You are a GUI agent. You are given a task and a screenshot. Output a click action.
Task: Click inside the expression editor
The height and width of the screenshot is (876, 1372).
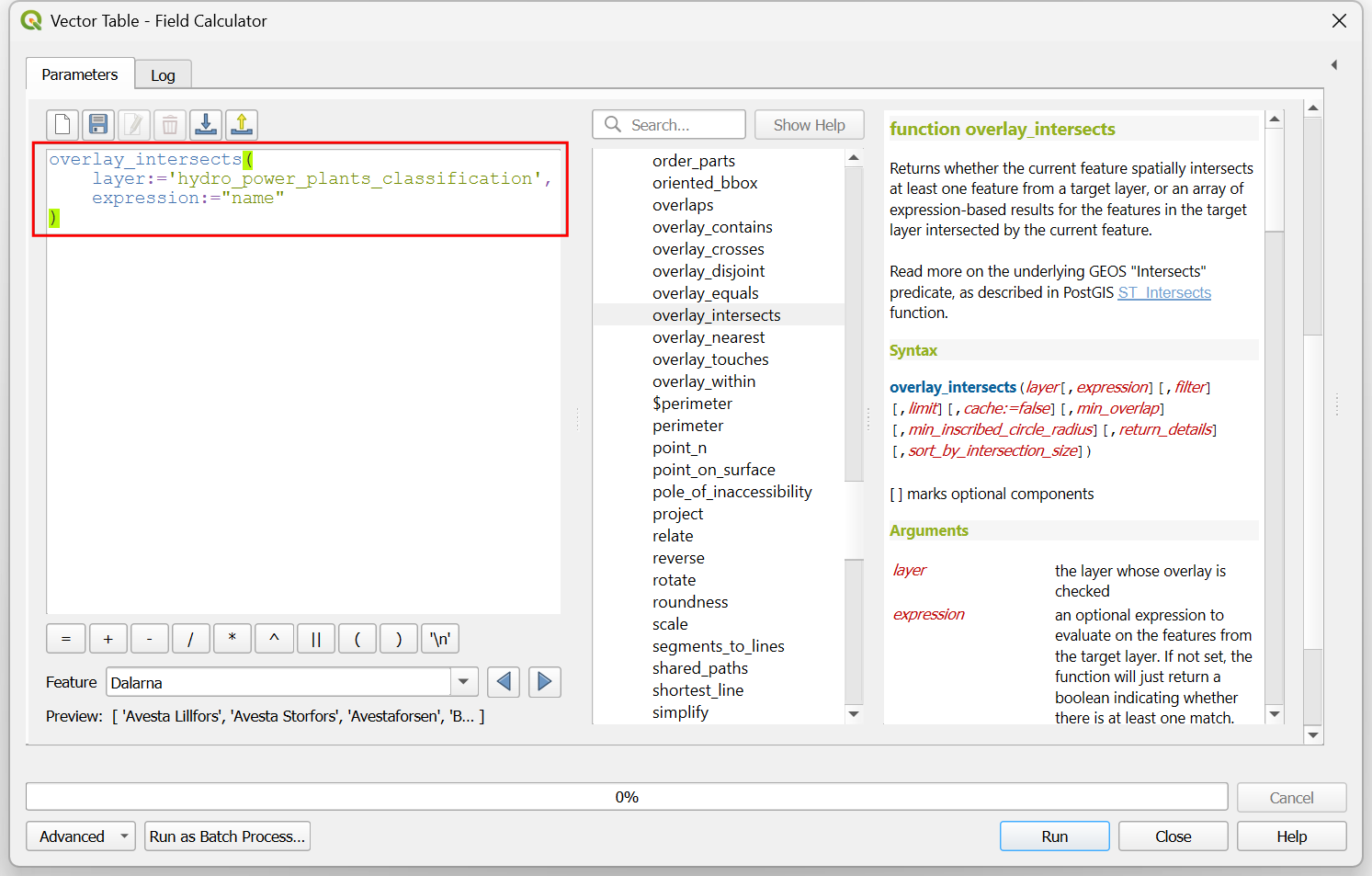tap(303, 381)
